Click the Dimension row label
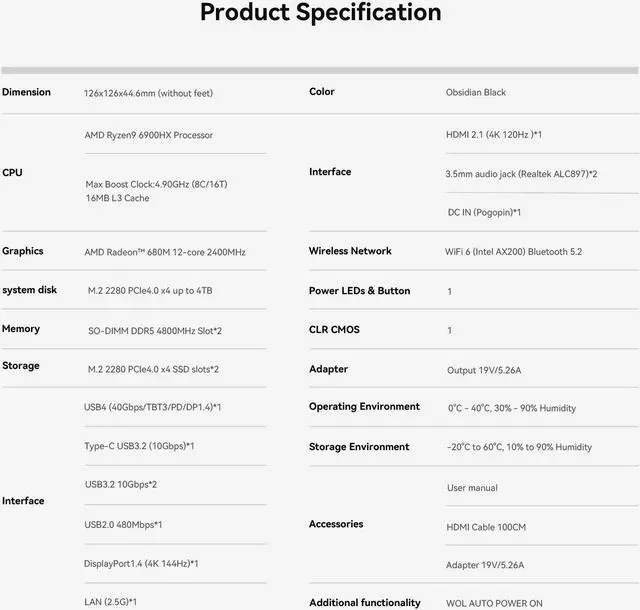The image size is (640, 610). (26, 92)
